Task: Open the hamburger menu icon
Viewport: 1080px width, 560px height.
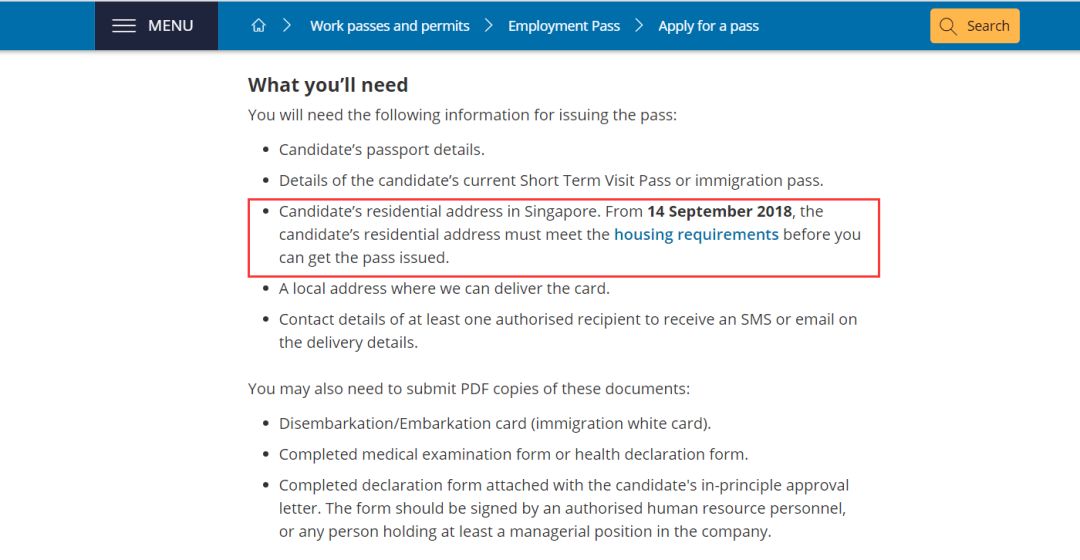Action: click(124, 26)
